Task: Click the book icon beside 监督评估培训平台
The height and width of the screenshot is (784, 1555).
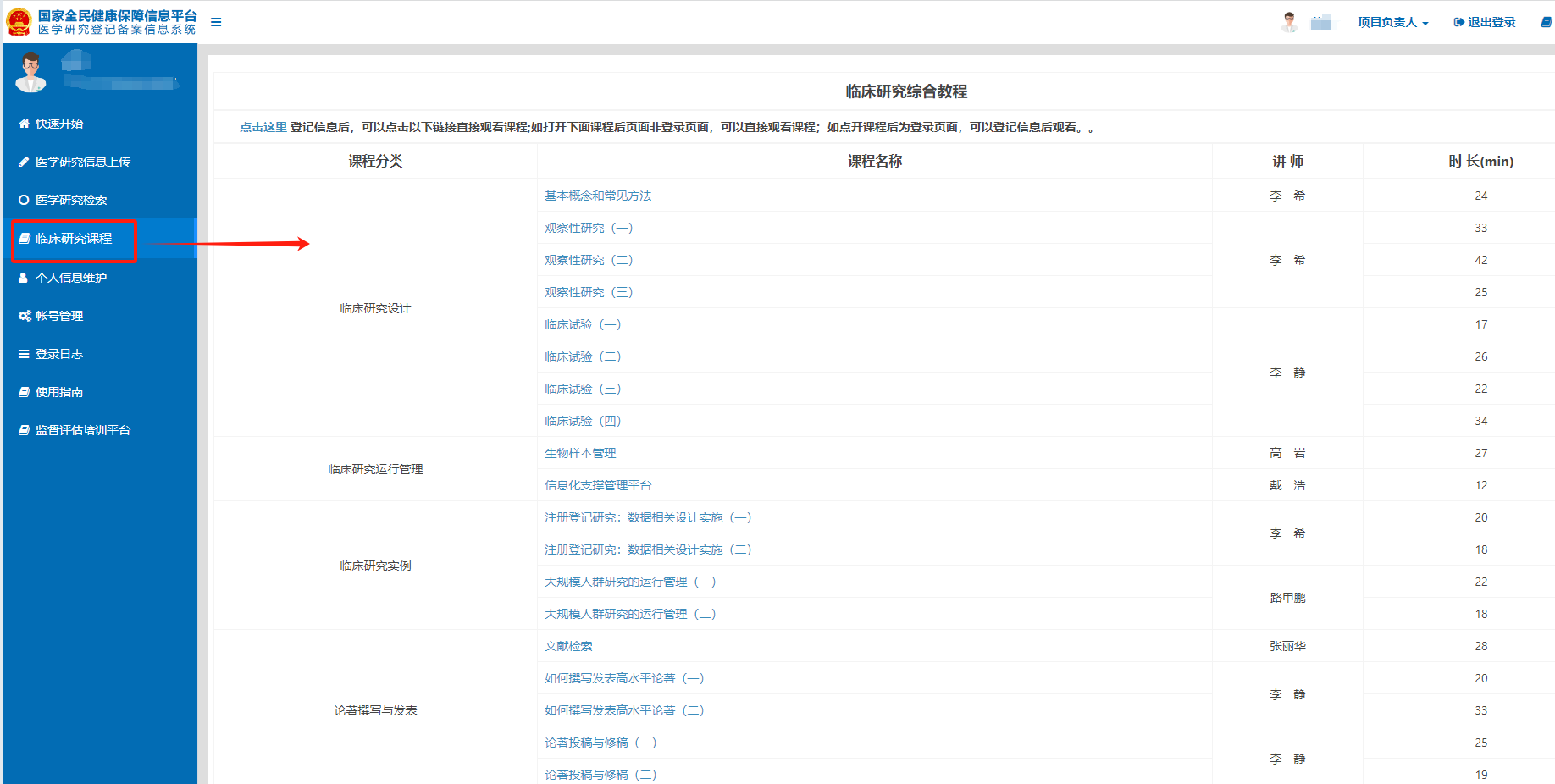Action: click(24, 430)
